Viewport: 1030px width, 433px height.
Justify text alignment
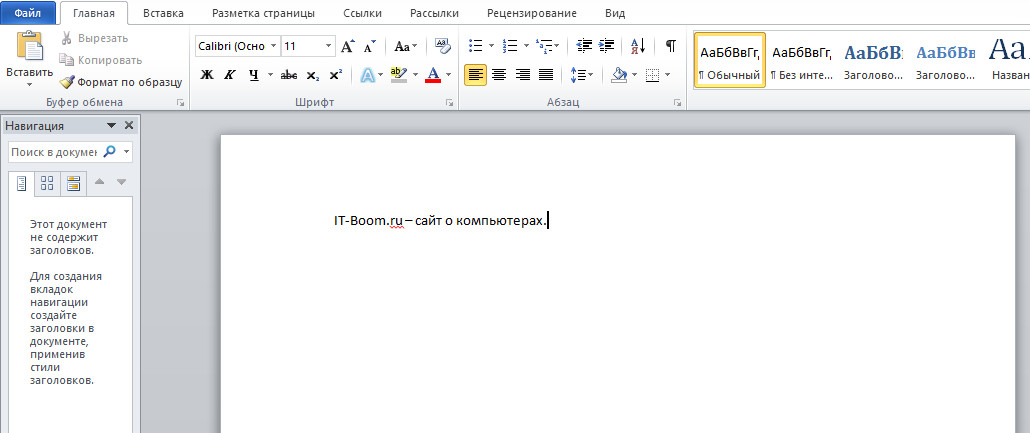(x=546, y=75)
